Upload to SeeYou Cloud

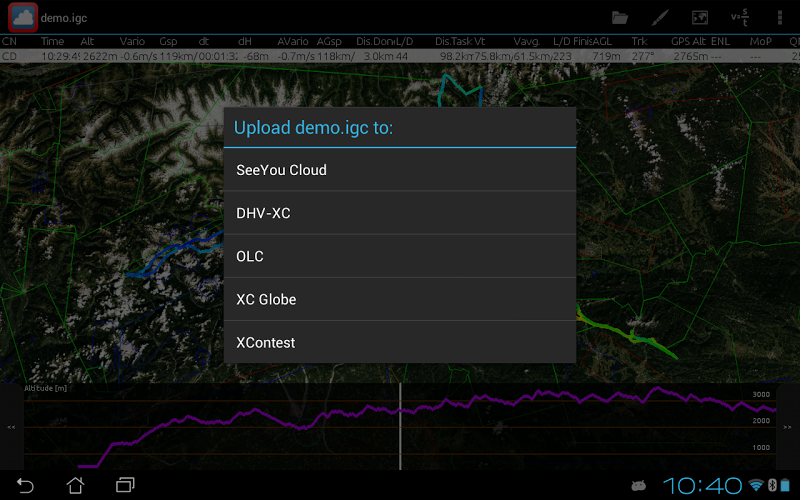[399, 170]
